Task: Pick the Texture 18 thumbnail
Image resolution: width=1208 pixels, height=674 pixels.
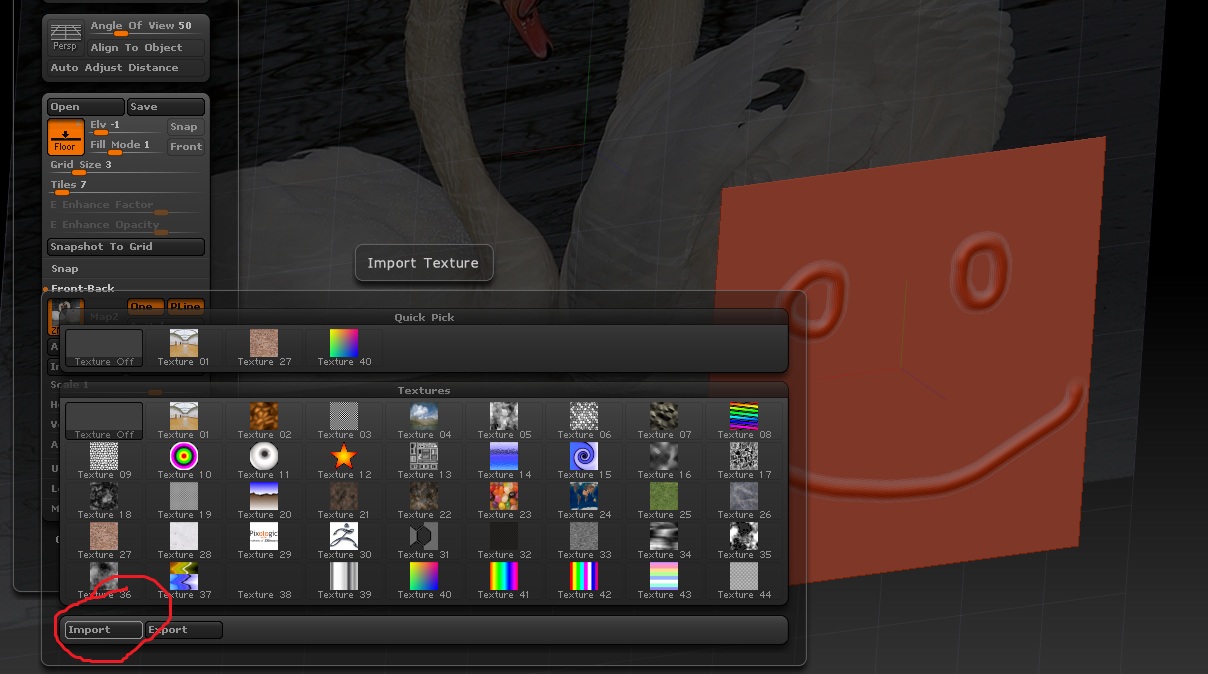Action: coord(104,501)
